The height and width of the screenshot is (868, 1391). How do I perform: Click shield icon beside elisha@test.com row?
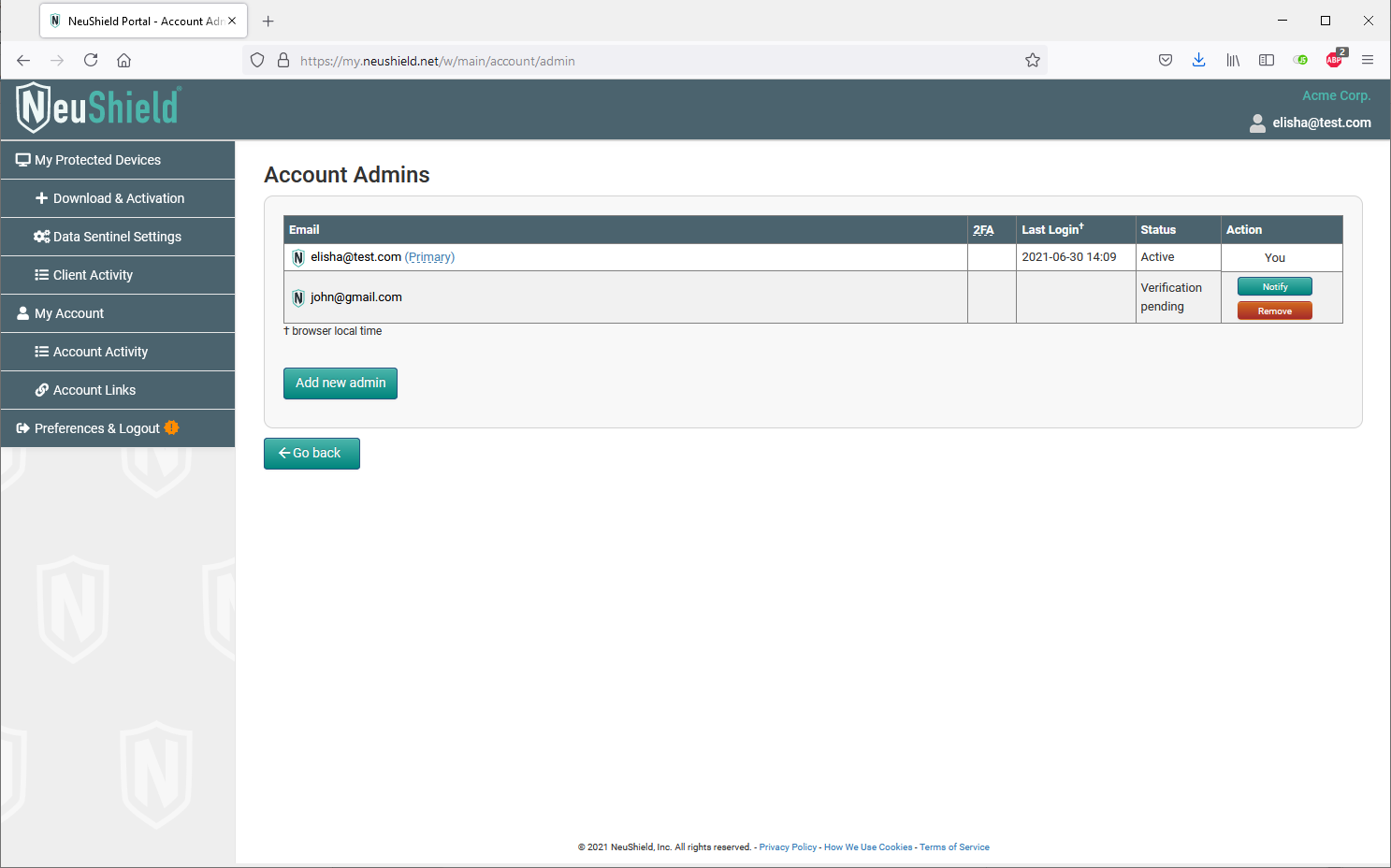(x=298, y=258)
